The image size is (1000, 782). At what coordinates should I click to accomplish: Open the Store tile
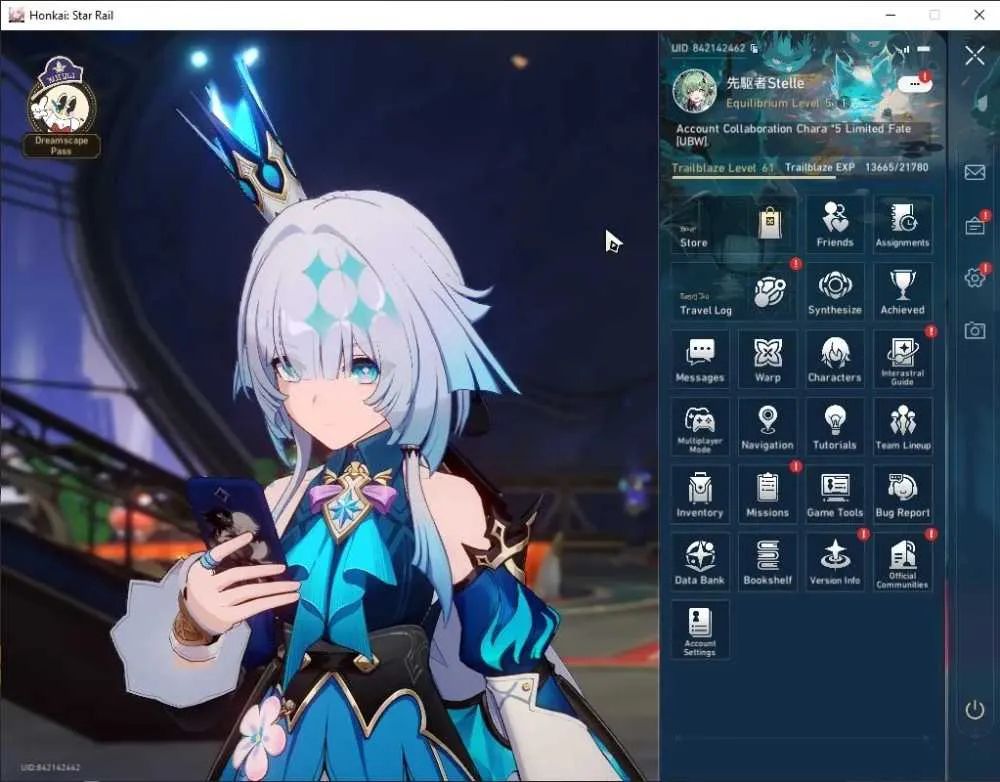733,224
